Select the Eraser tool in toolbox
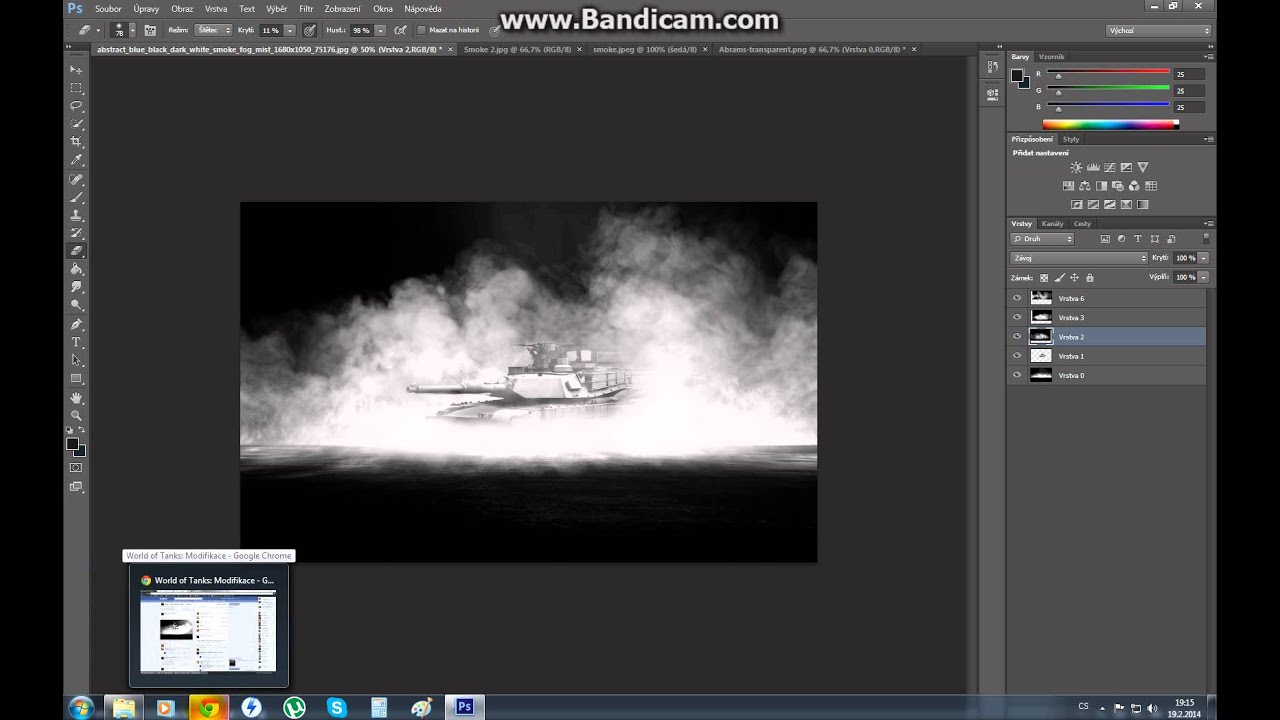The width and height of the screenshot is (1280, 720). tap(76, 251)
